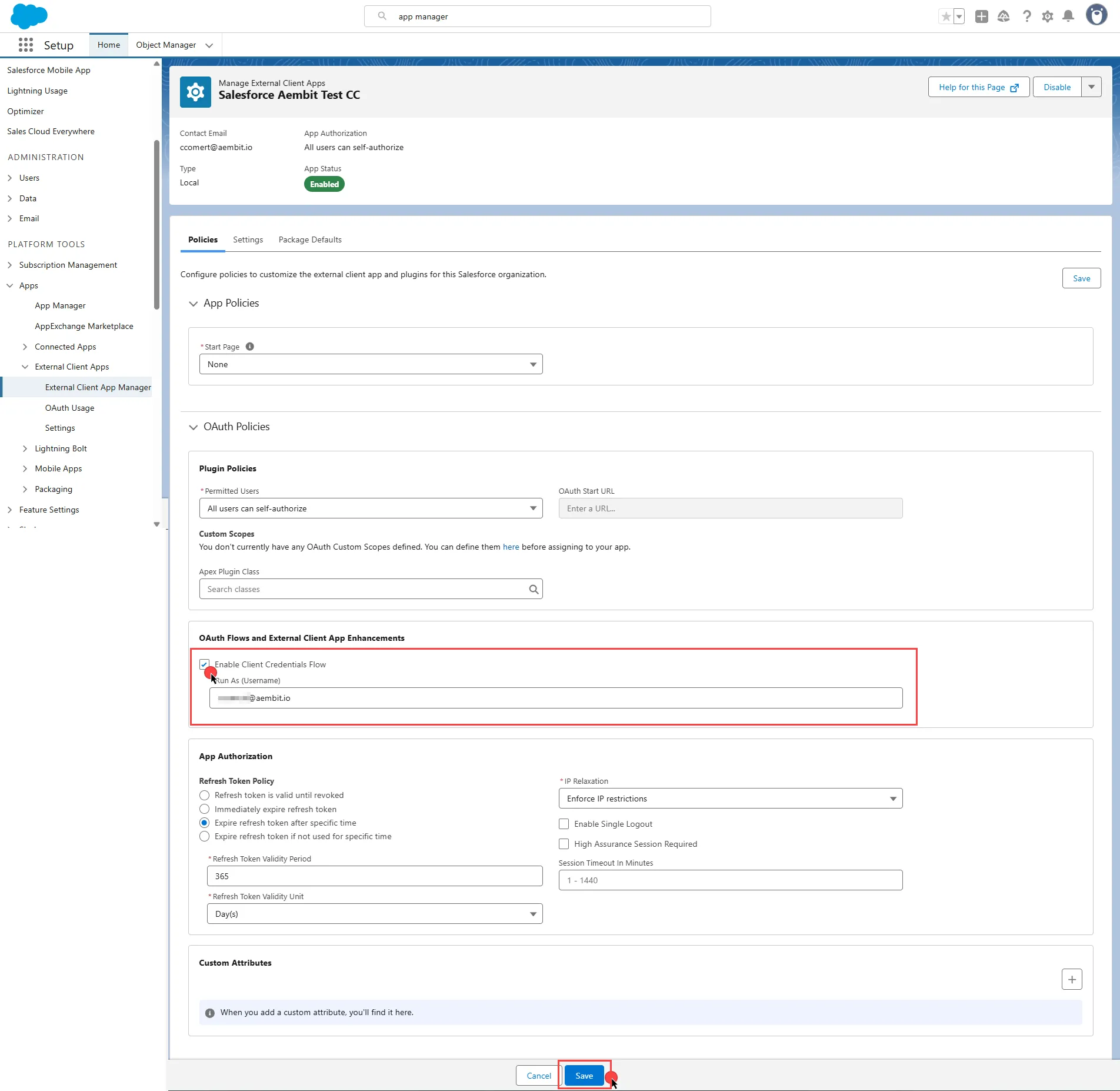Uncheck Enable Client Credentials Flow
The width and height of the screenshot is (1120, 1091).
coord(204,664)
